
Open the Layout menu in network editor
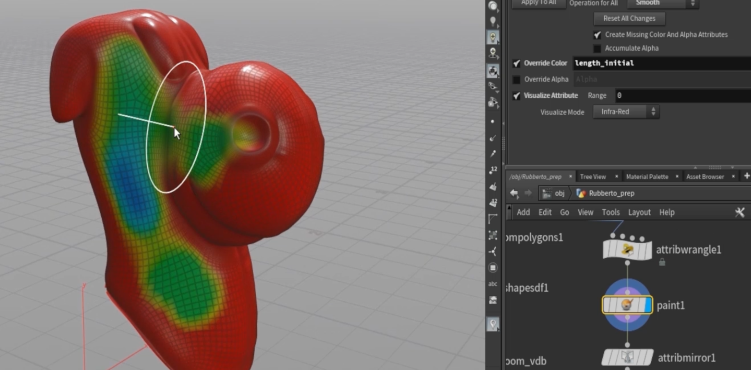click(x=639, y=212)
